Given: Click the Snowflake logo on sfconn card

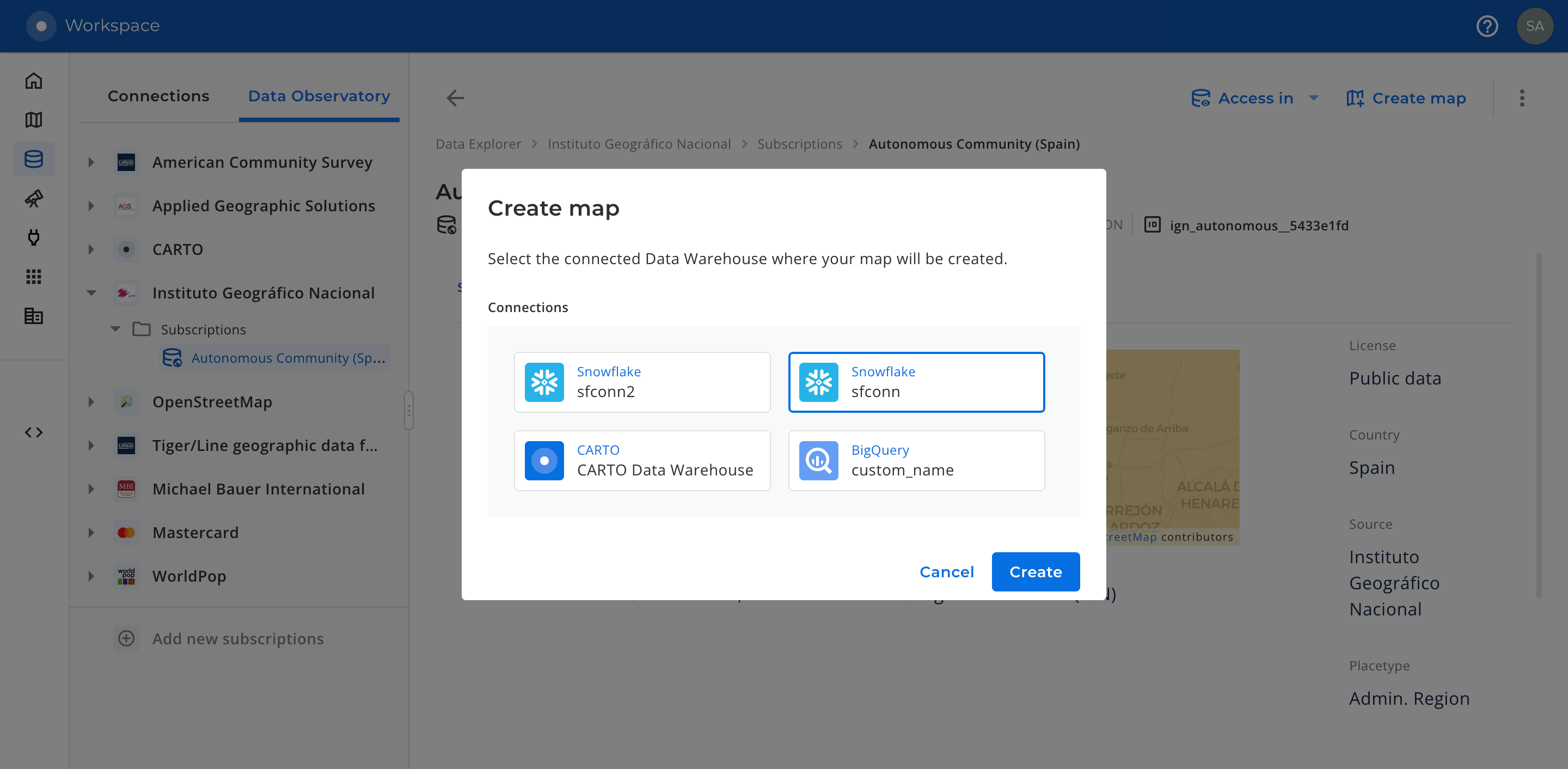Looking at the screenshot, I should coord(819,382).
